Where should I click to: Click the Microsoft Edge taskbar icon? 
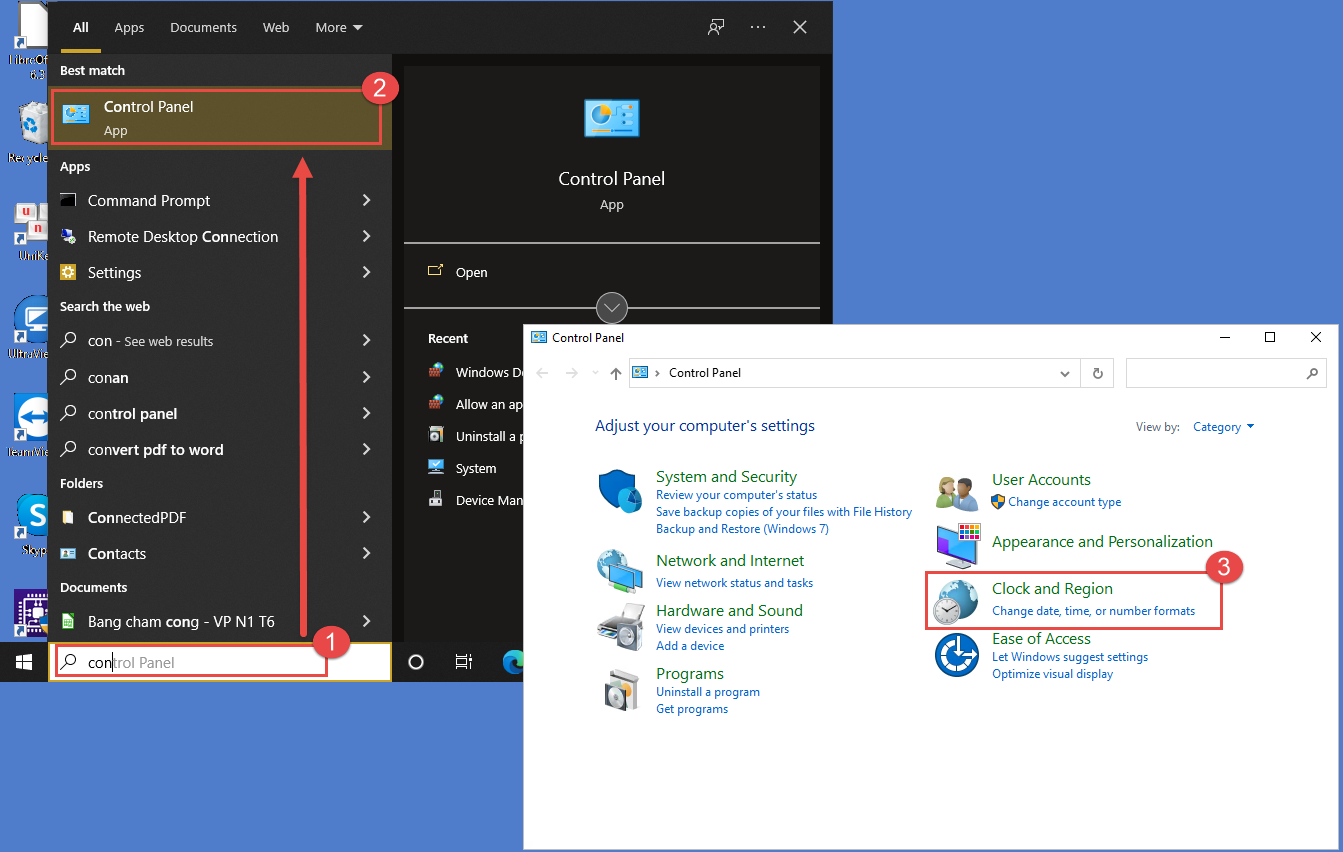coord(514,661)
